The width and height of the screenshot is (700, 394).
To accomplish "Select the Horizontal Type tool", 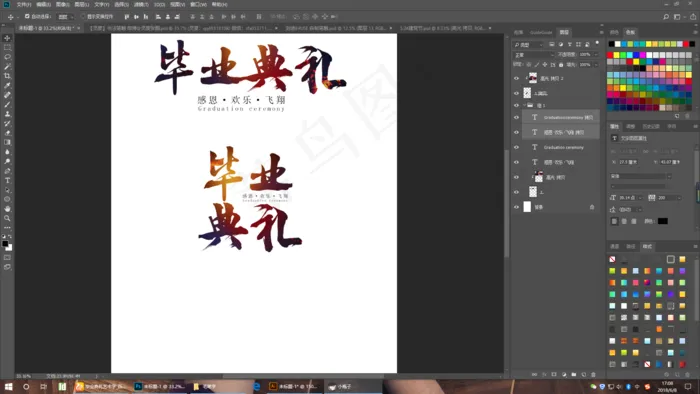I will (x=7, y=180).
